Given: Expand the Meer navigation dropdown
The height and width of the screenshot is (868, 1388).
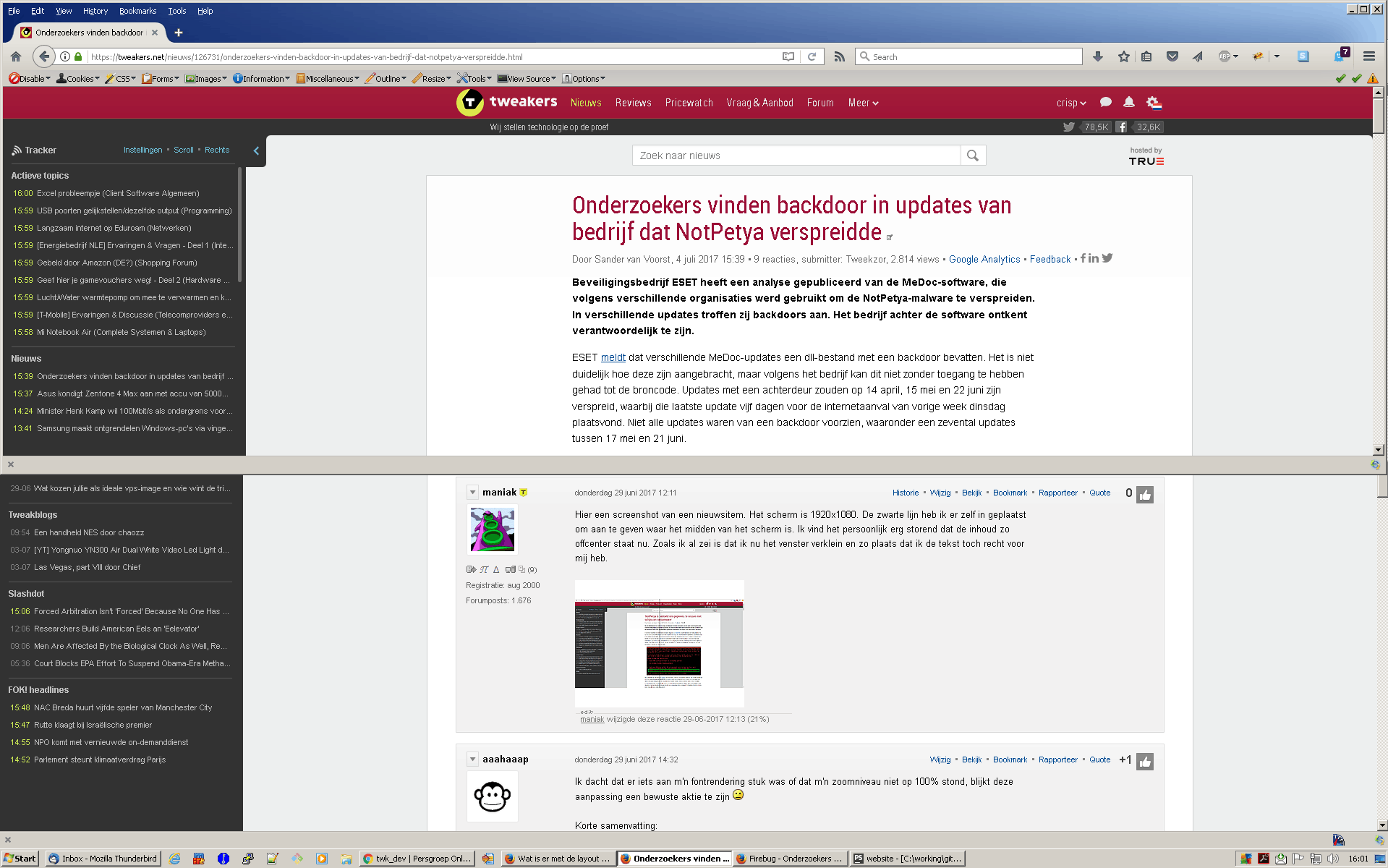Looking at the screenshot, I should 863,103.
